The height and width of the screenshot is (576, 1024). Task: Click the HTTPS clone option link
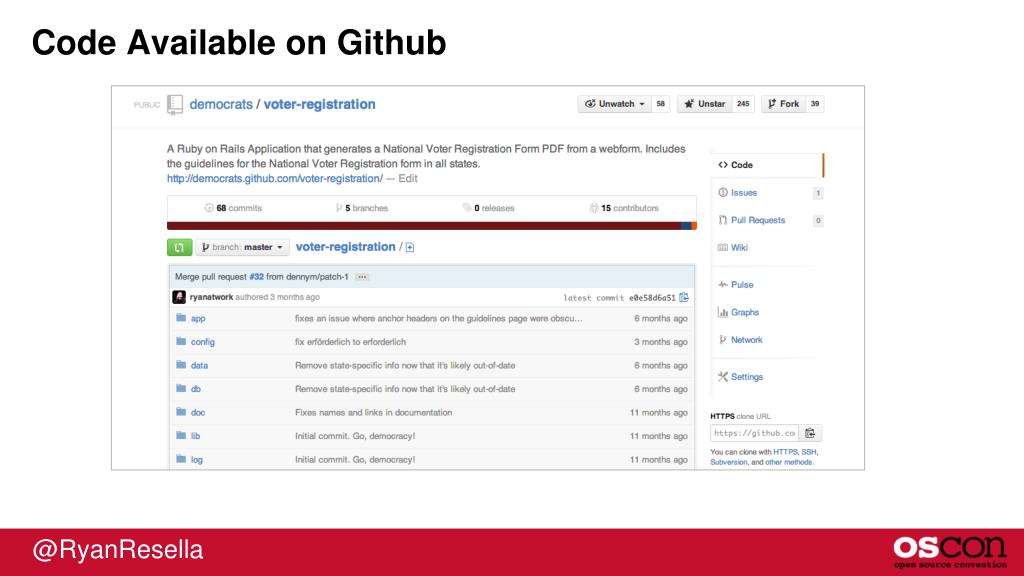pos(785,452)
